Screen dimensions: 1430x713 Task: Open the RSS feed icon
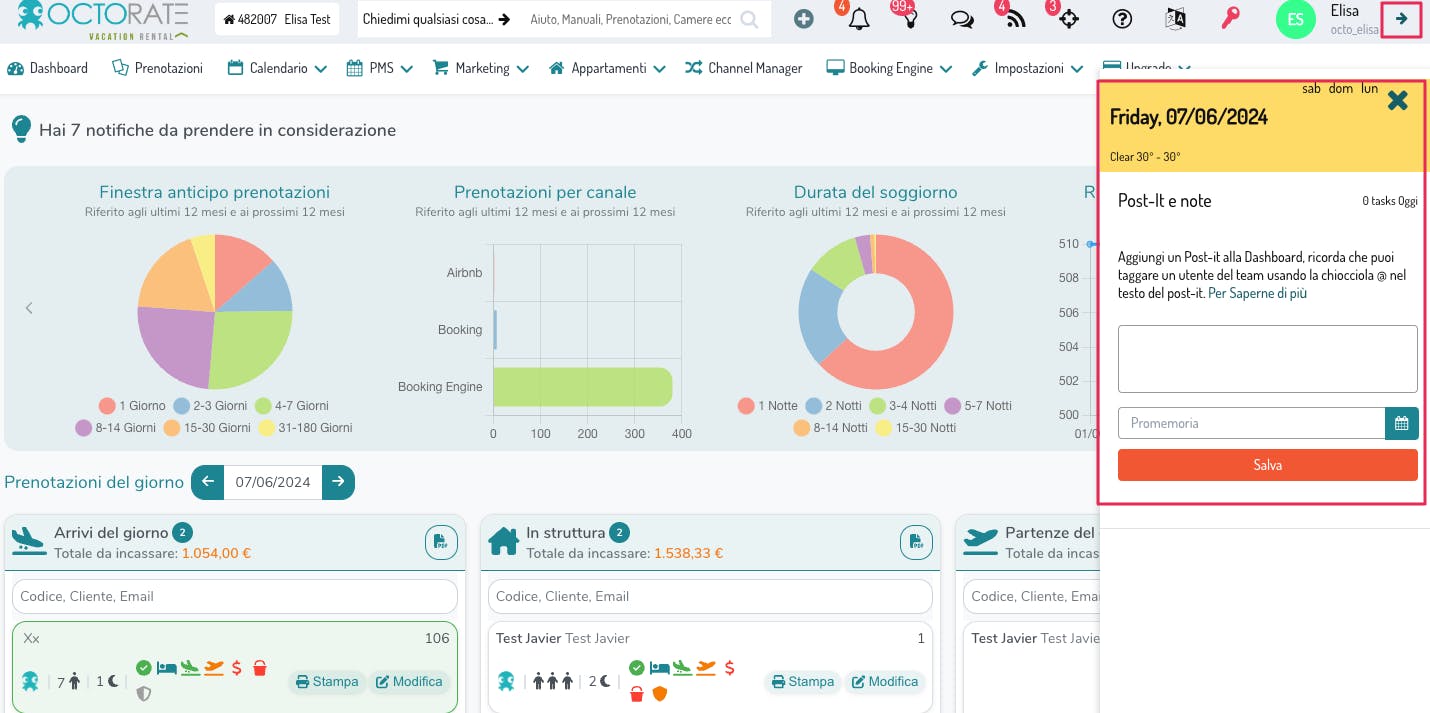pos(1016,19)
